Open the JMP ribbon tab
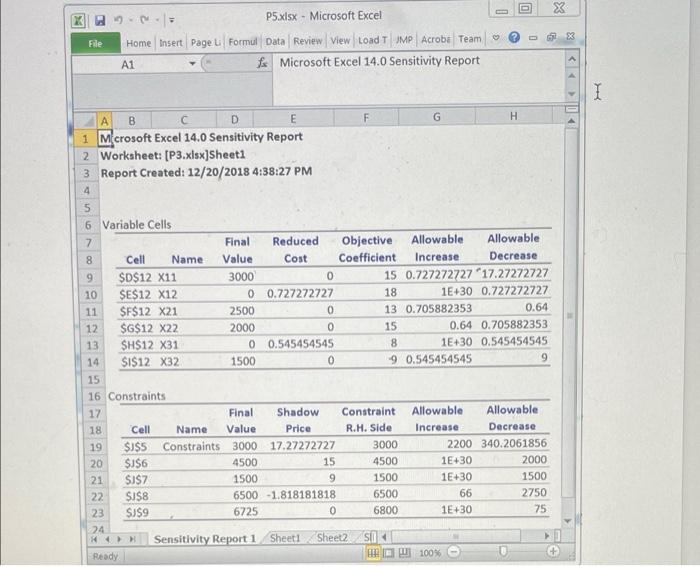700x566 pixels. click(x=404, y=40)
